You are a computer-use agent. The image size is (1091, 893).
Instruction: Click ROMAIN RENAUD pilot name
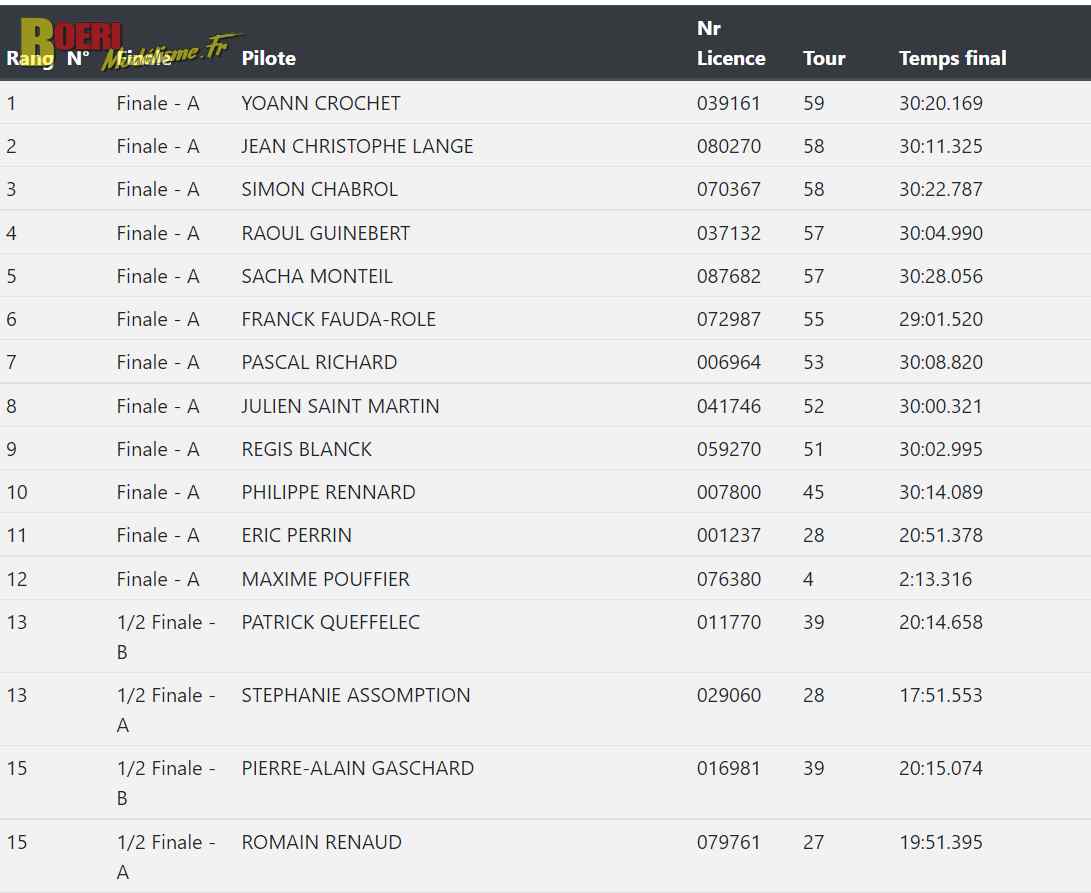click(321, 842)
